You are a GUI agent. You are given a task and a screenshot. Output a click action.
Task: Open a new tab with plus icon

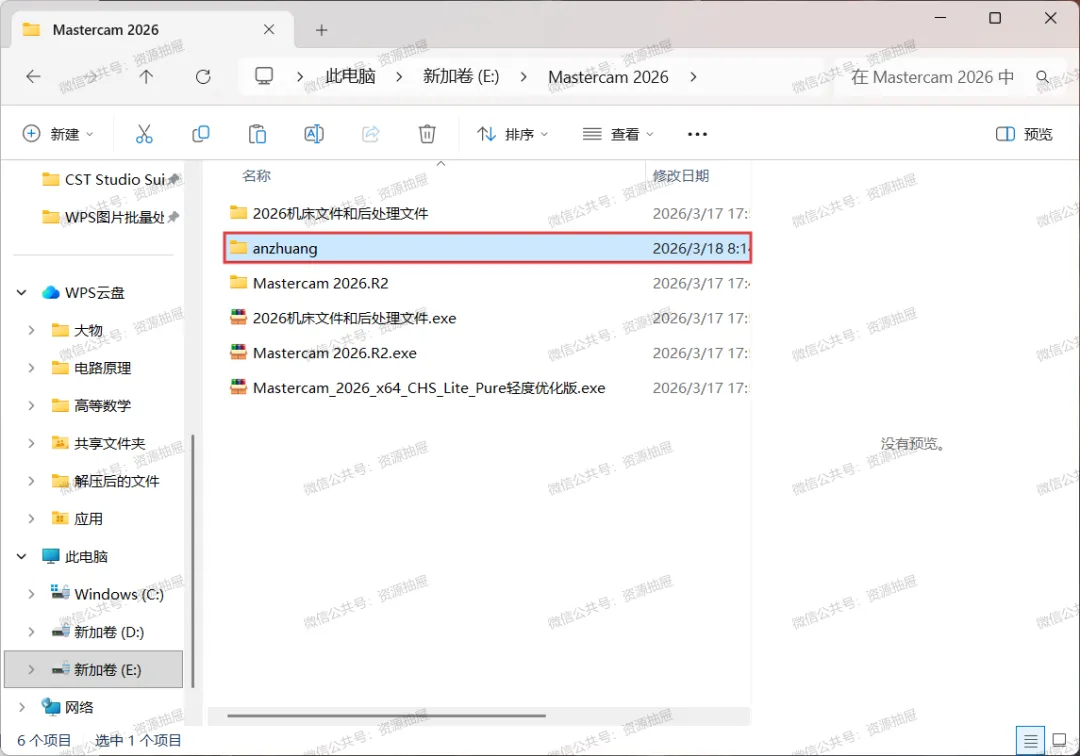coord(322,30)
